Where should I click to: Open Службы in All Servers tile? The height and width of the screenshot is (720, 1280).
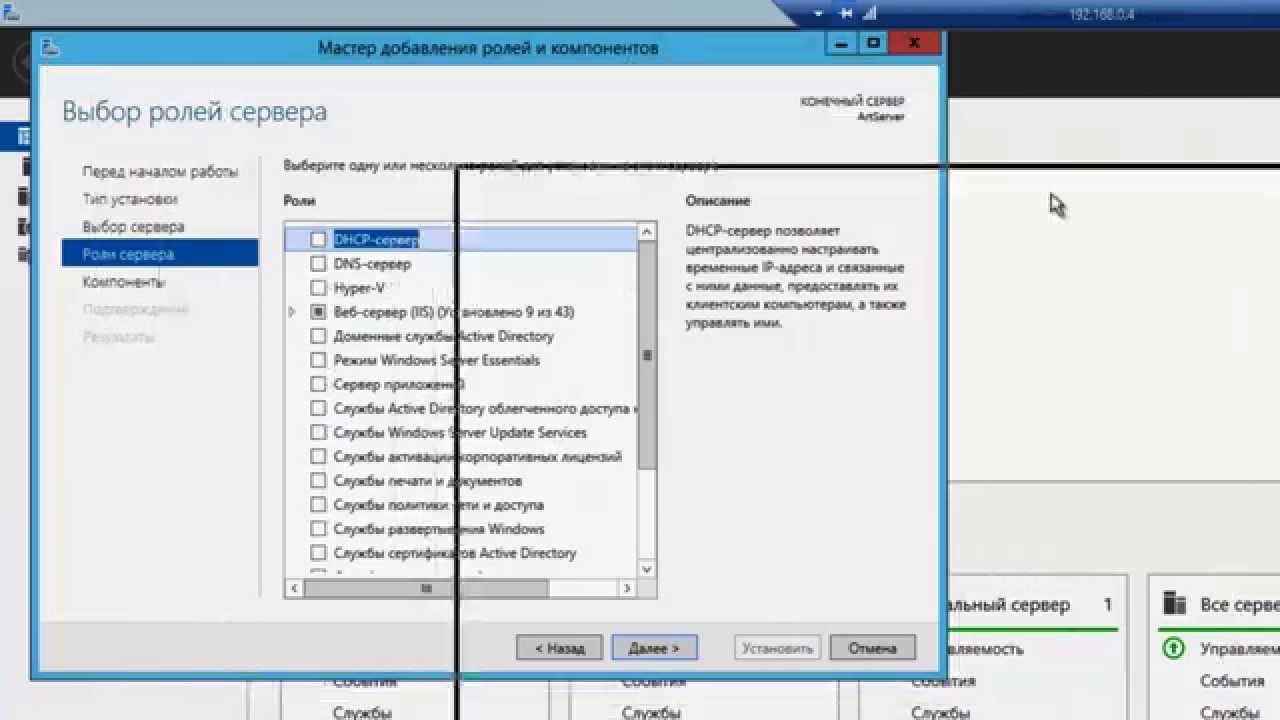point(1229,712)
